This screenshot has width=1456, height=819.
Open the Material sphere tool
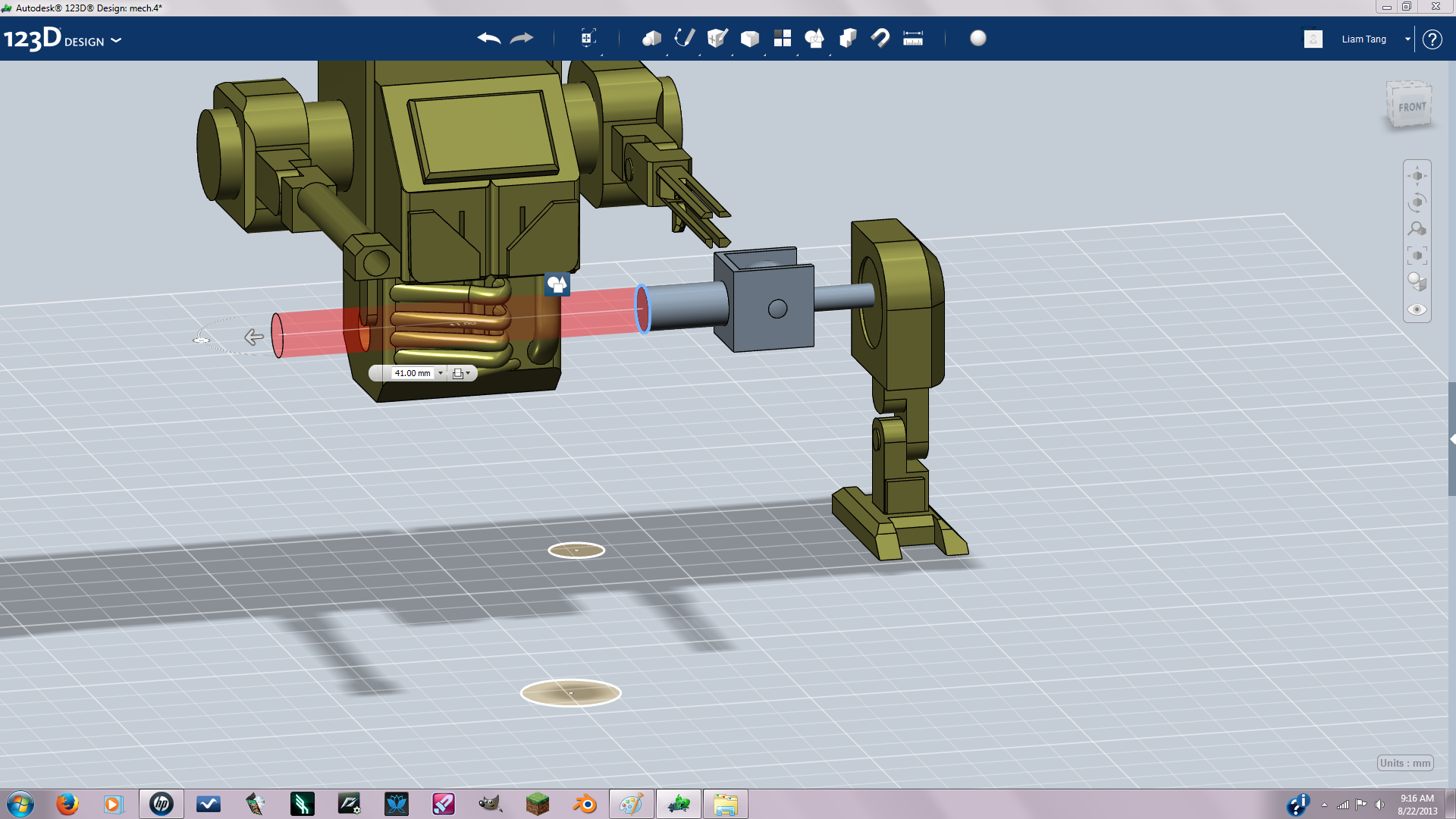click(x=978, y=38)
